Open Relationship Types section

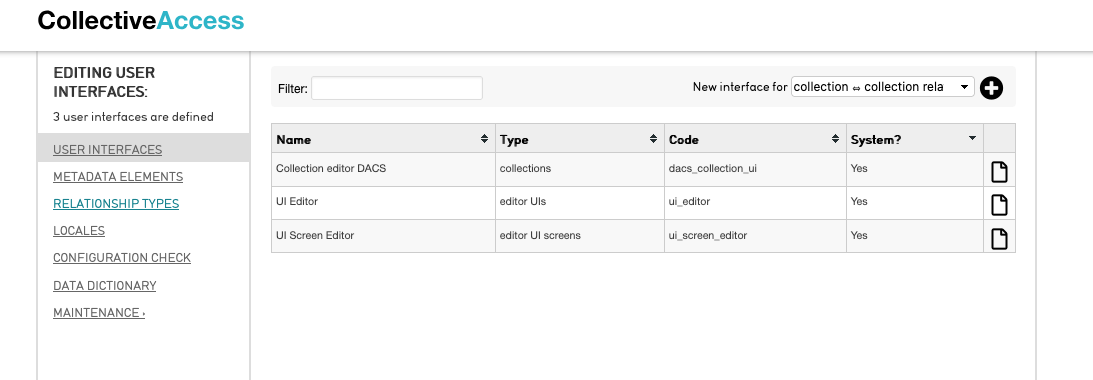(x=116, y=204)
